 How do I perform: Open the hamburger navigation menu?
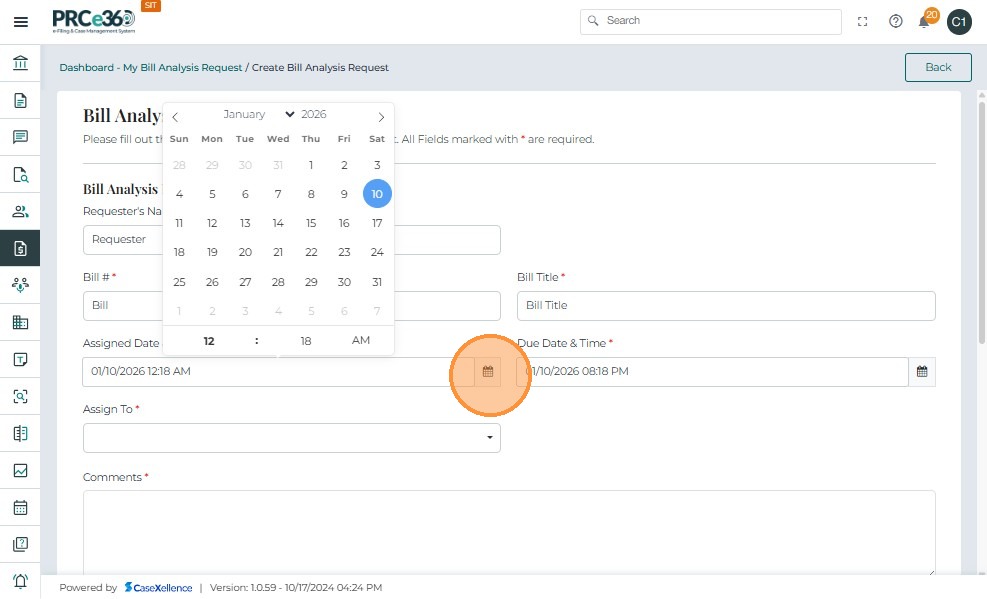[x=20, y=21]
